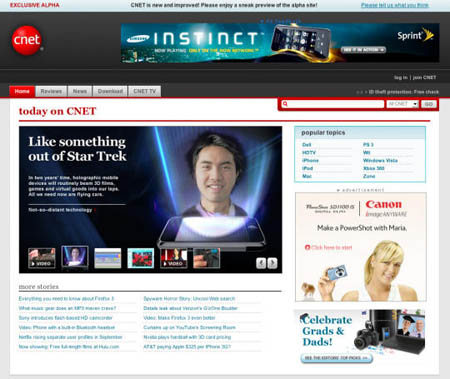Select the hologram face thumbnail
The image size is (450, 379).
tap(75, 257)
